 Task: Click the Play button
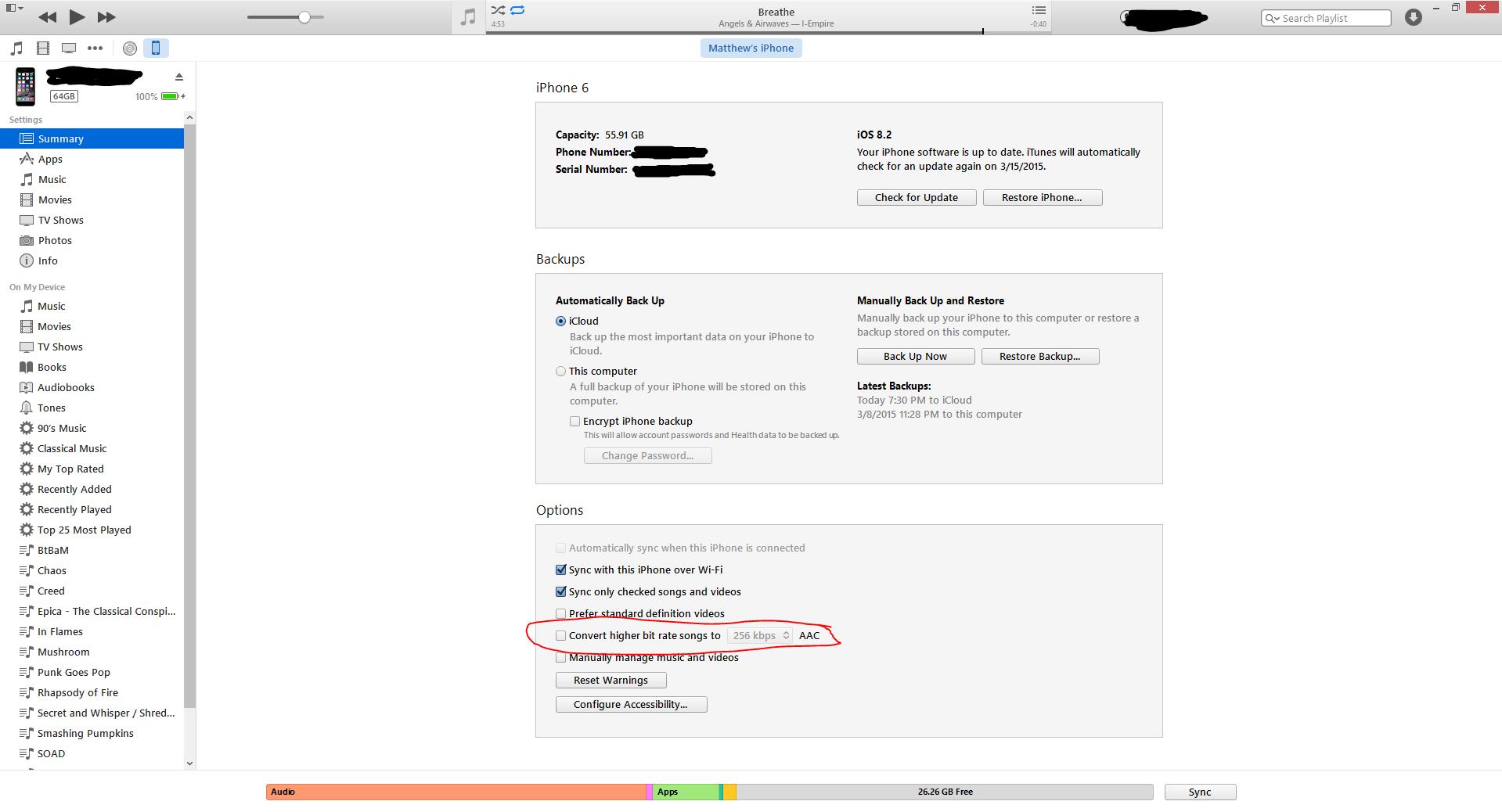click(77, 16)
